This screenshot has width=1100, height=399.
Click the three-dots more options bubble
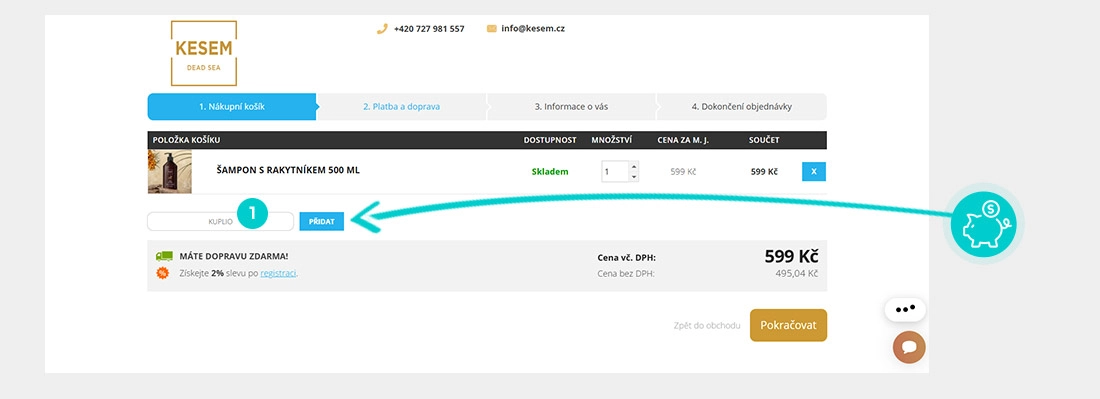[x=905, y=309]
